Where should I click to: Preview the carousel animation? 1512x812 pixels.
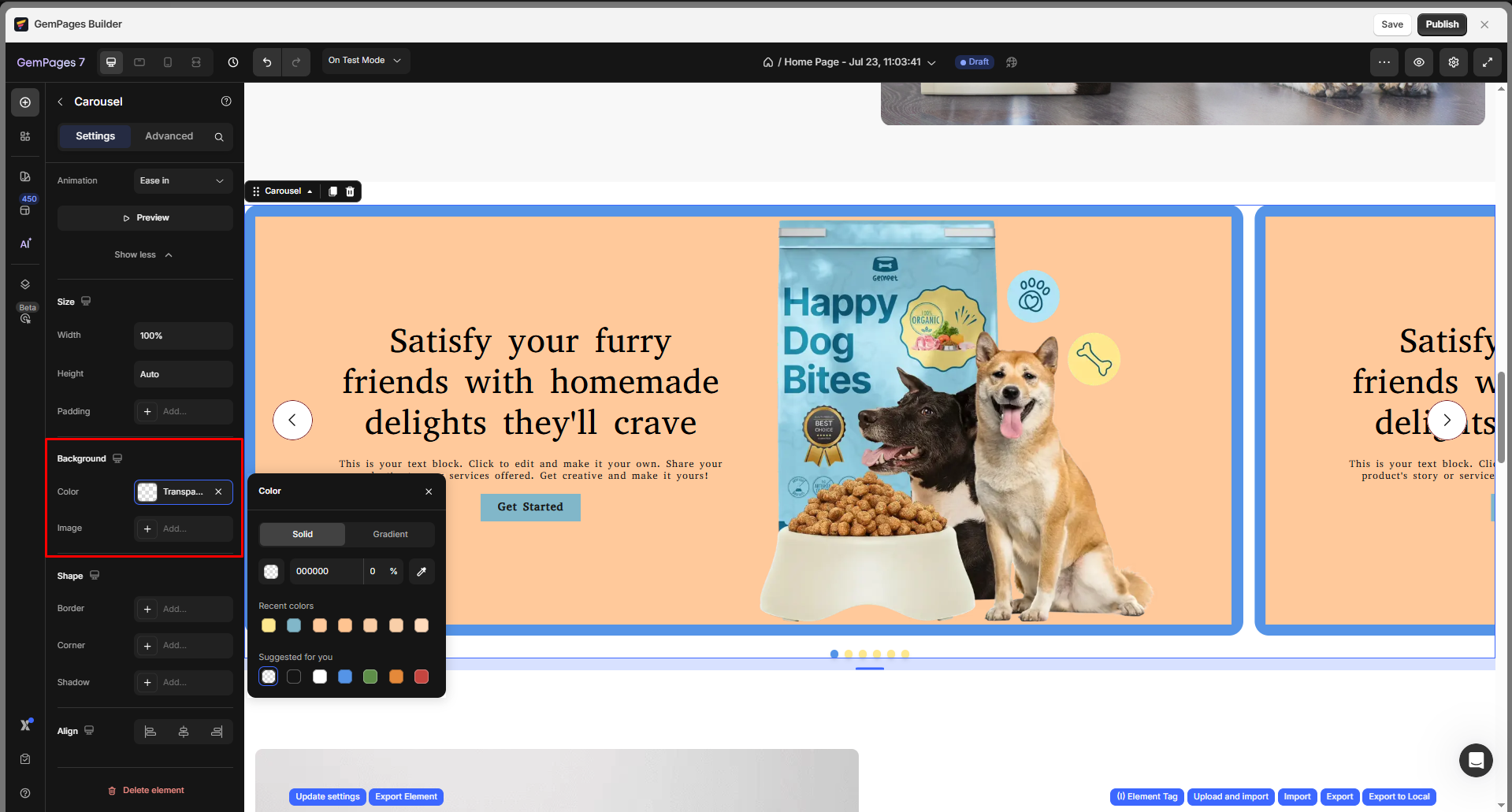click(145, 218)
